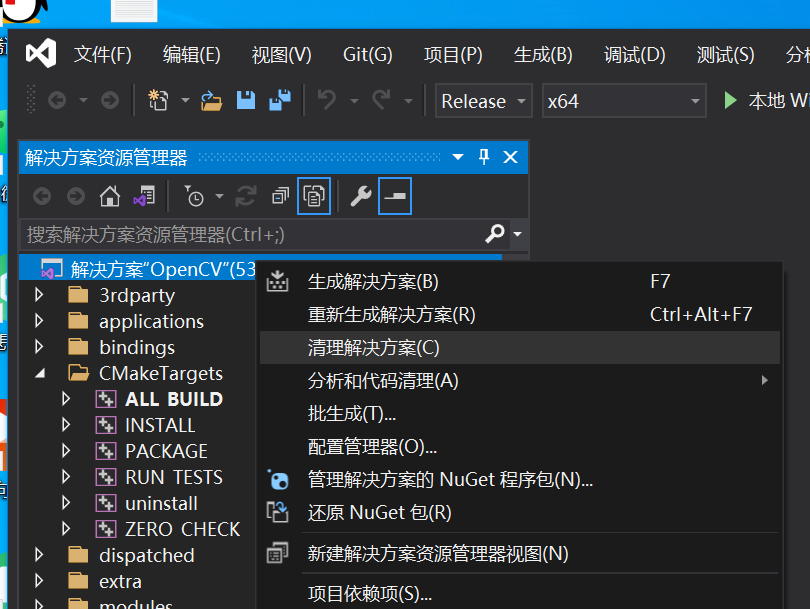
Task: Open Solution Explorer window options dropdown arrow
Action: (x=458, y=157)
